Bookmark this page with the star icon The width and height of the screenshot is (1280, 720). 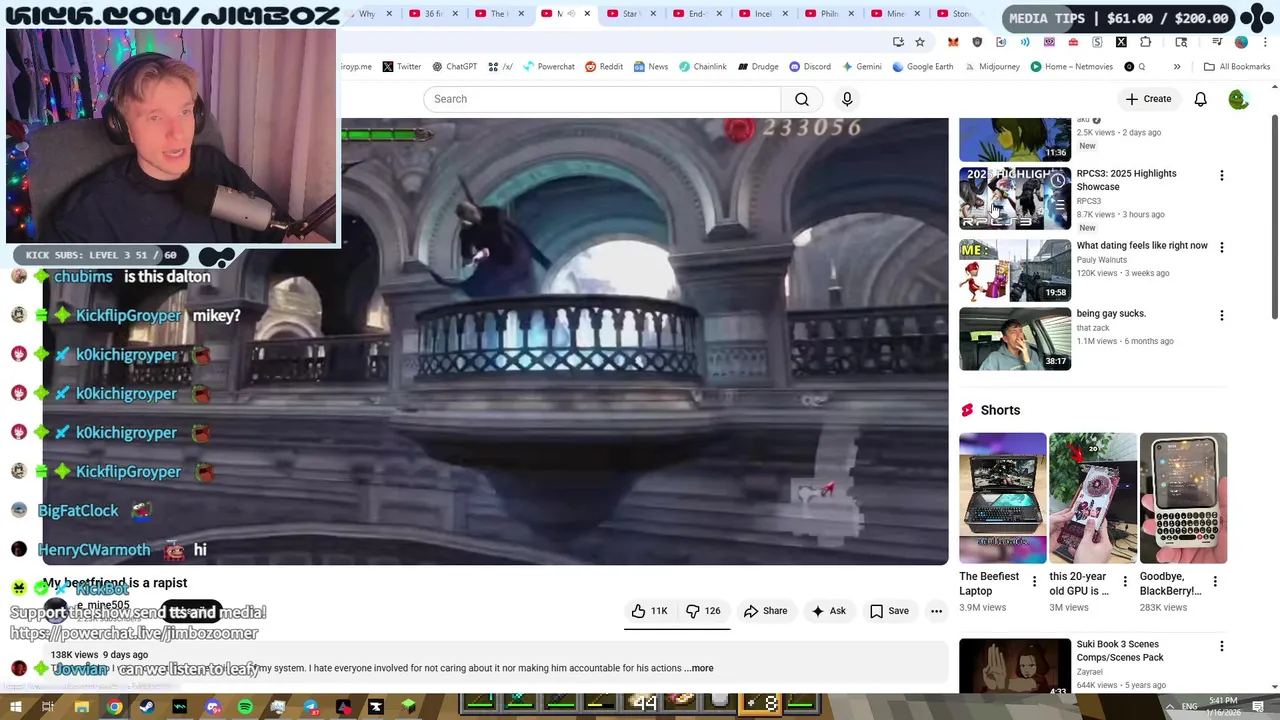(x=920, y=42)
